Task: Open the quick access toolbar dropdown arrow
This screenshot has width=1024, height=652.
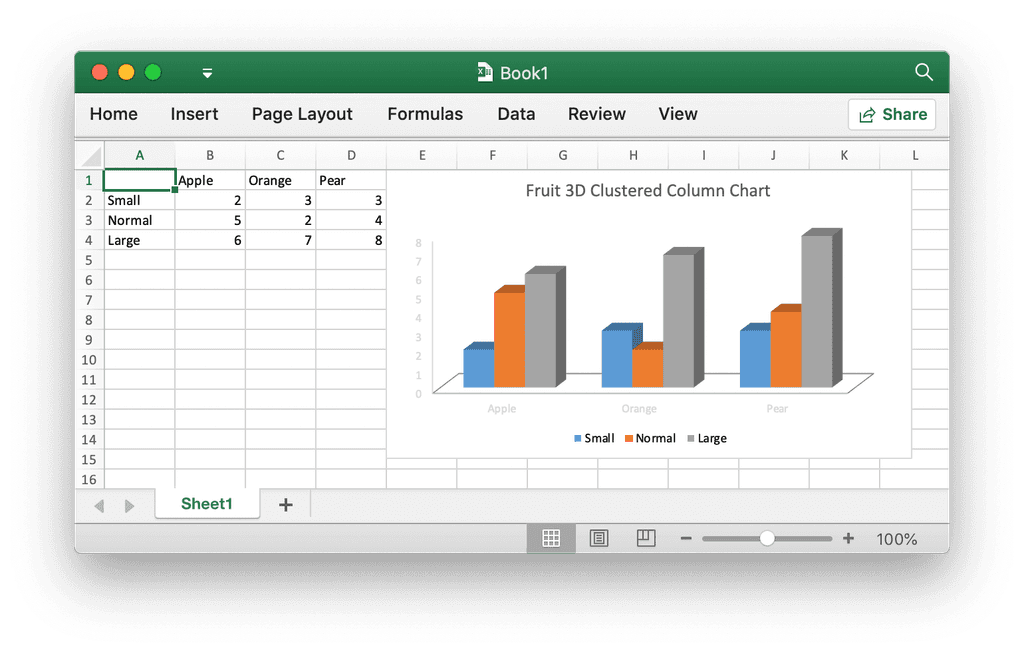Action: tap(207, 73)
